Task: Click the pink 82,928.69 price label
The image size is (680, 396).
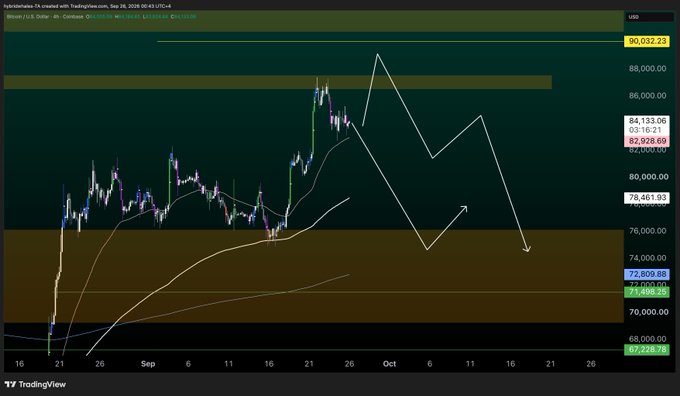Action: click(x=647, y=141)
